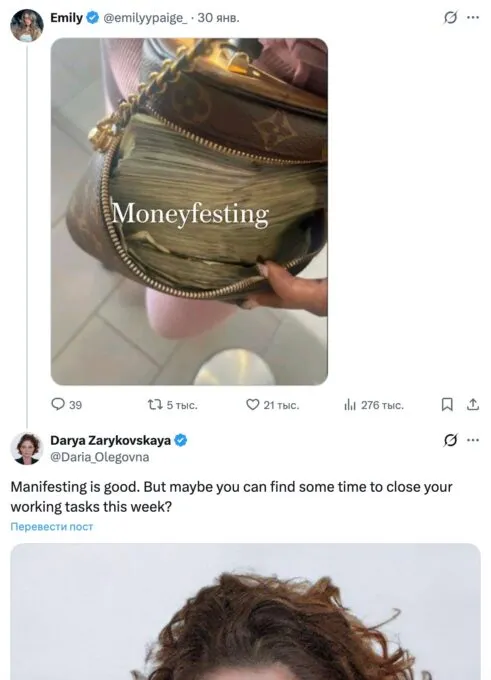Share Emily's post via the upload arrow icon

[473, 405]
